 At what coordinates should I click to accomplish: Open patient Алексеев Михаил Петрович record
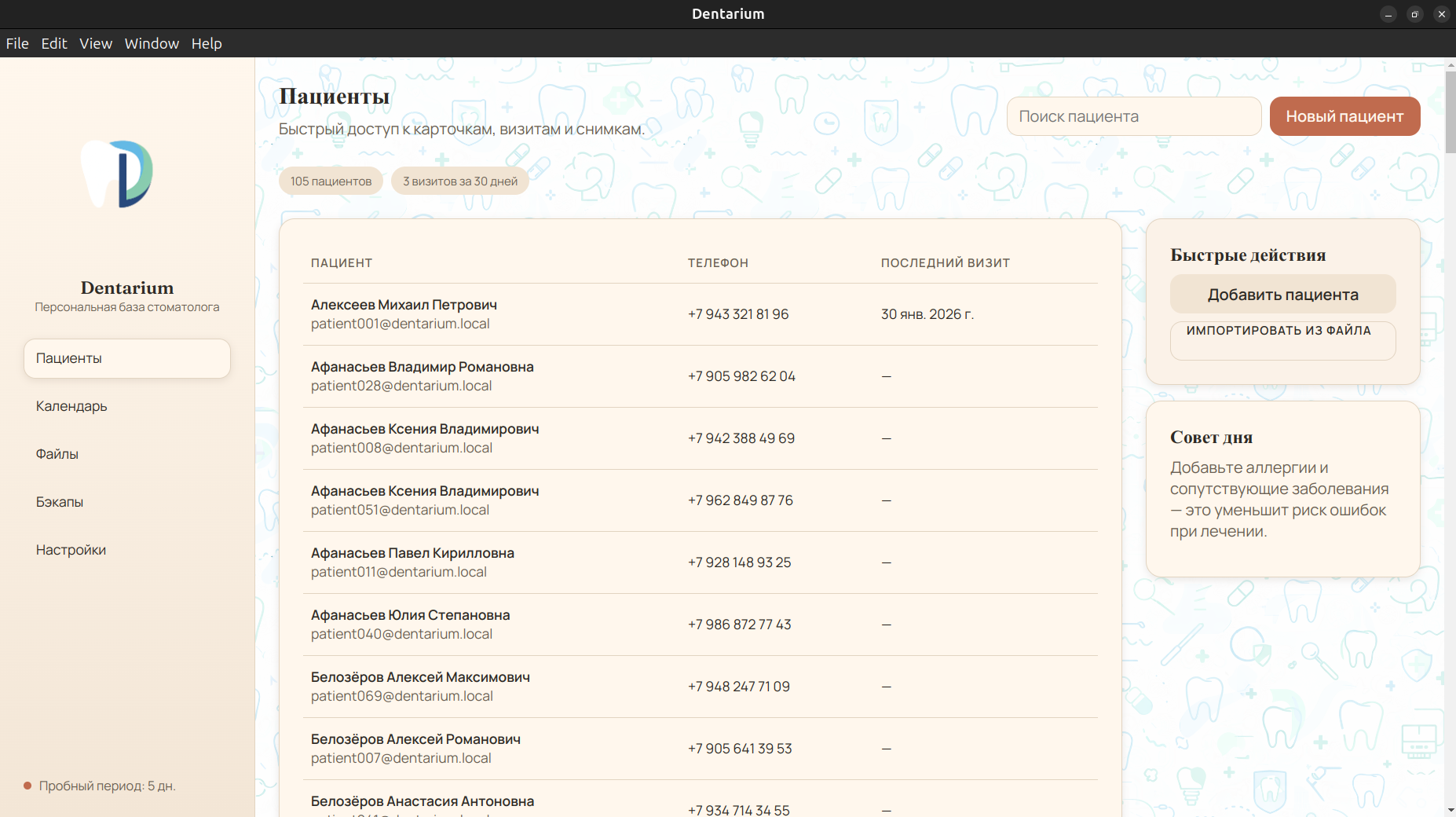click(x=404, y=305)
